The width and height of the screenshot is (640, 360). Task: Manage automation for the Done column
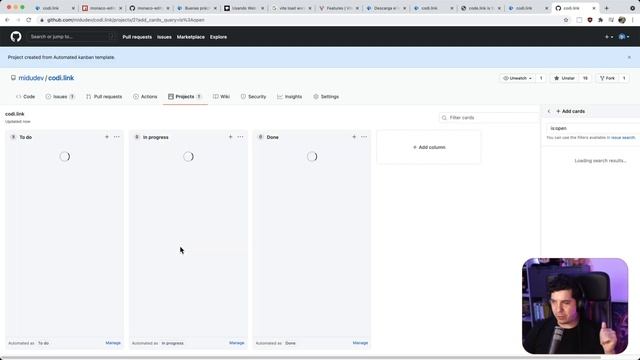pyautogui.click(x=360, y=343)
